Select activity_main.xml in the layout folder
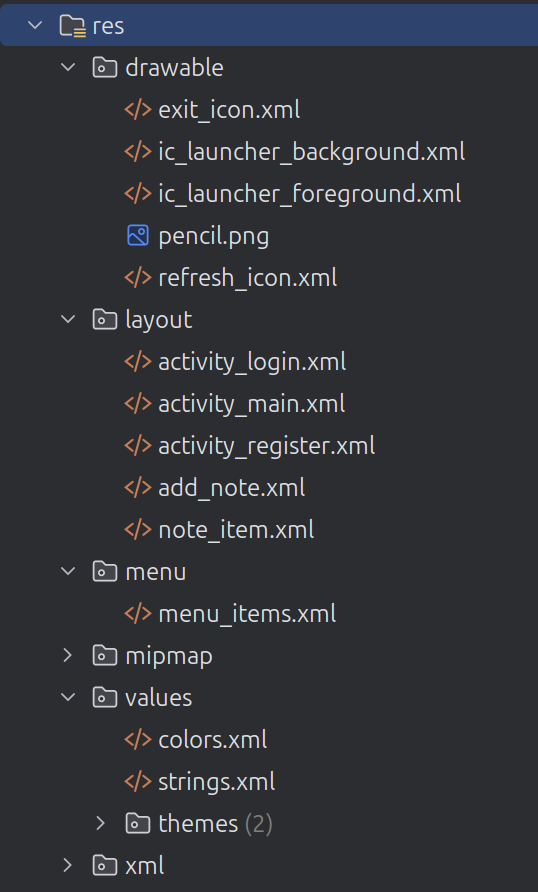The height and width of the screenshot is (892, 538). [x=251, y=404]
